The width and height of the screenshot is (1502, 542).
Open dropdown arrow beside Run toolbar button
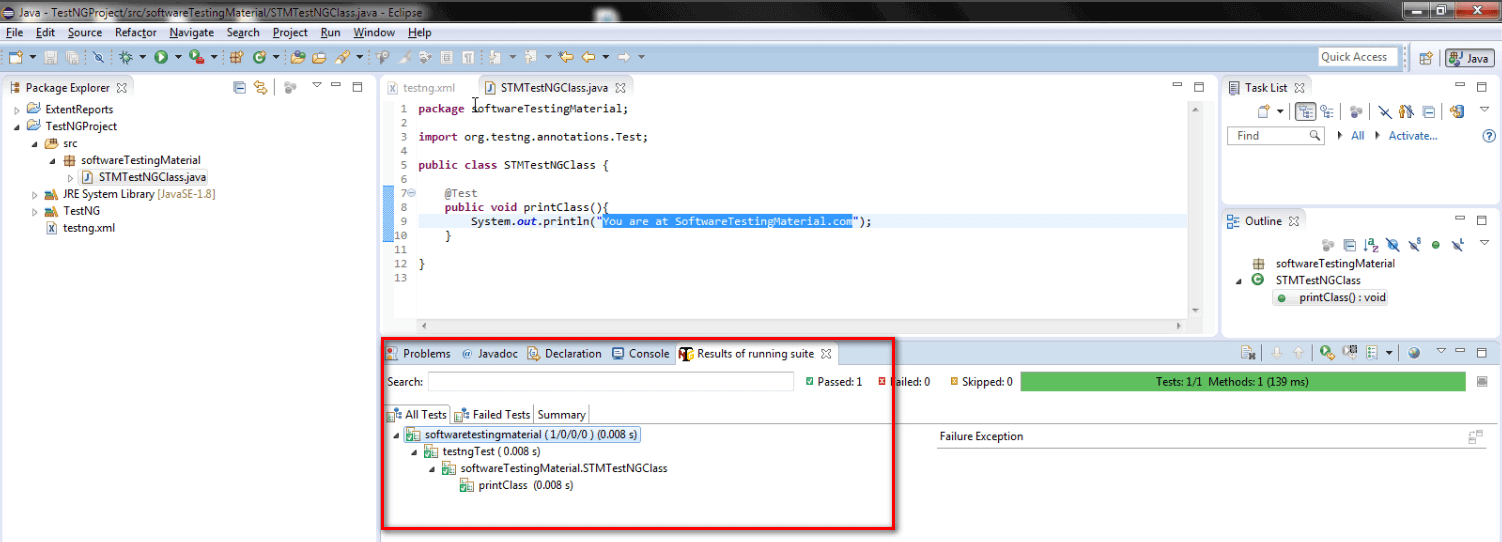(x=178, y=57)
